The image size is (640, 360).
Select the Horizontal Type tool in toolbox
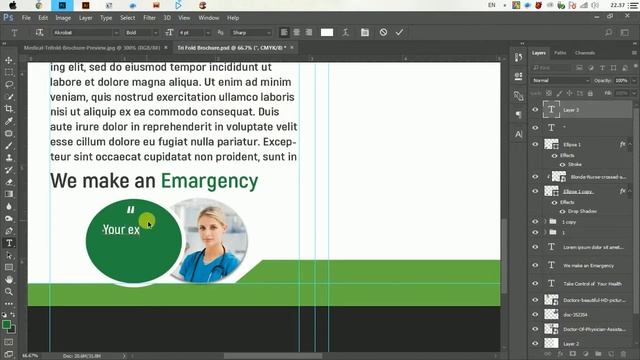pos(9,243)
